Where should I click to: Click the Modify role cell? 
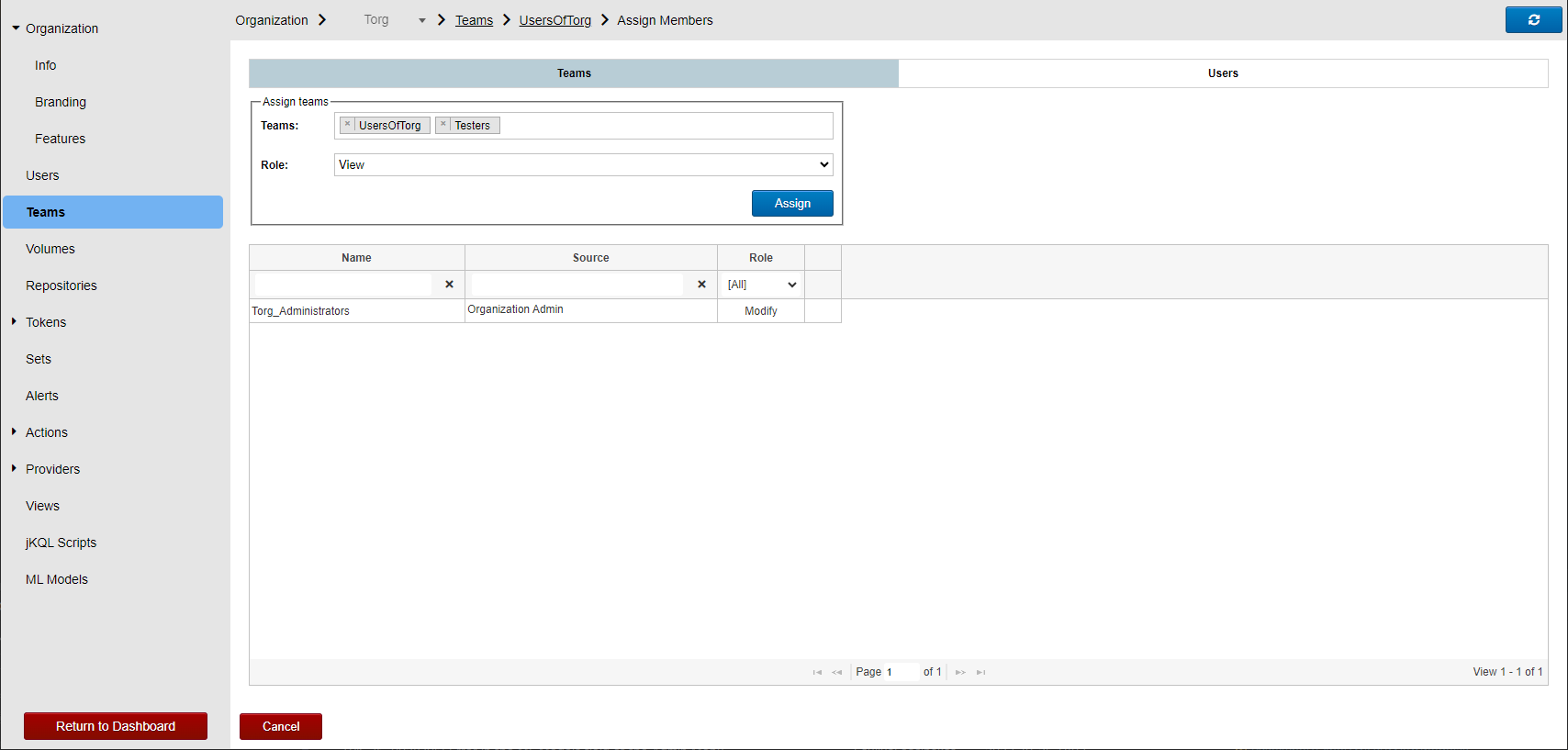pos(761,311)
